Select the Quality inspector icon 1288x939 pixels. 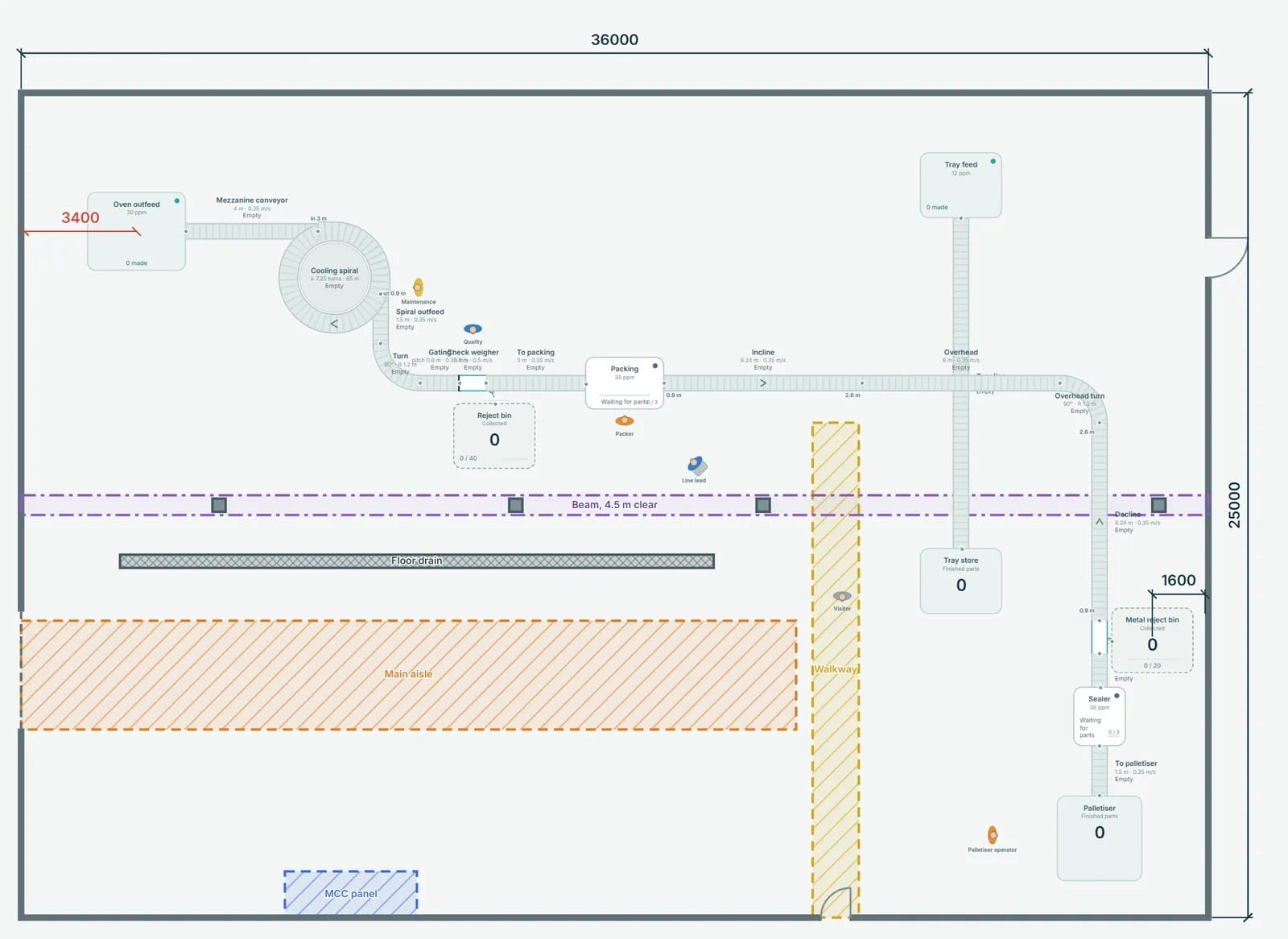(x=473, y=329)
